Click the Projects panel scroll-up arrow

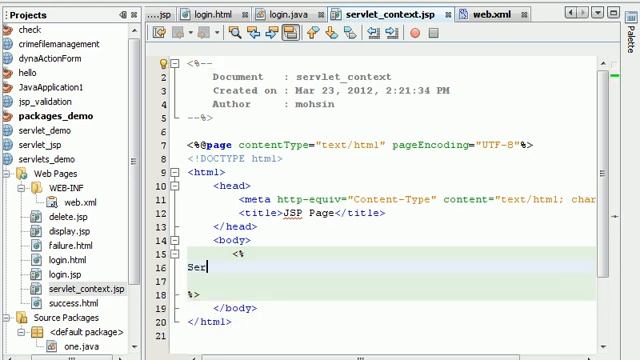click(134, 31)
